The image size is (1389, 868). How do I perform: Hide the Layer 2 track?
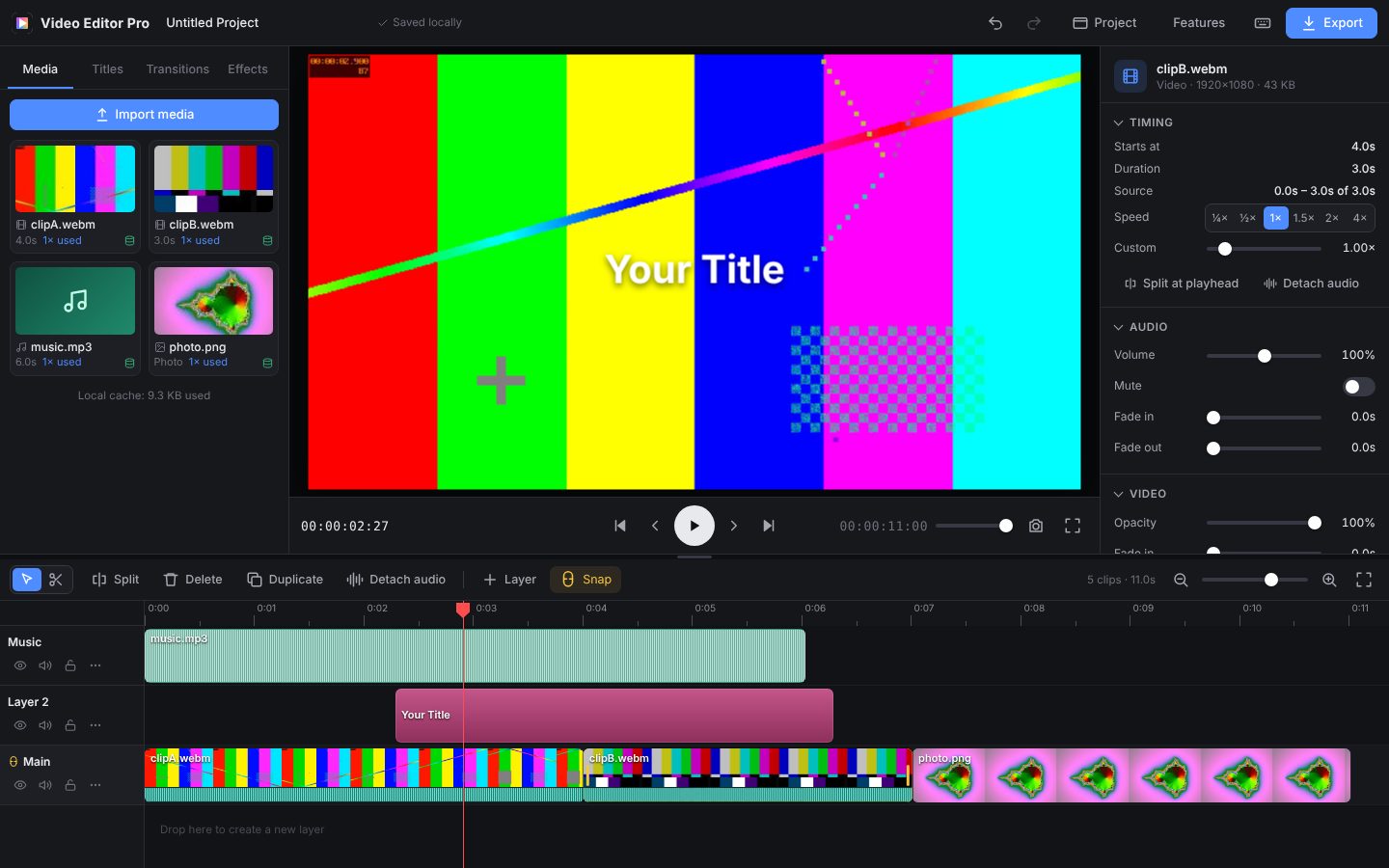pyautogui.click(x=20, y=725)
